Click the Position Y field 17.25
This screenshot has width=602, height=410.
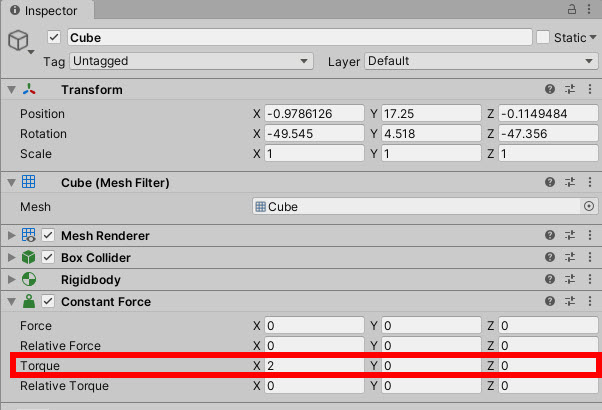[x=431, y=113]
